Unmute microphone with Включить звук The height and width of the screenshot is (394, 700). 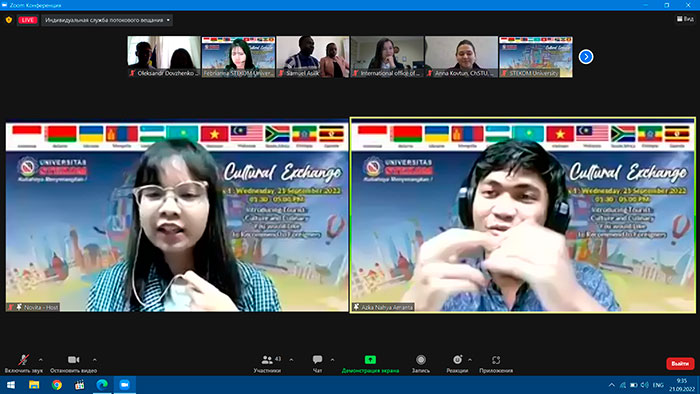tap(24, 363)
